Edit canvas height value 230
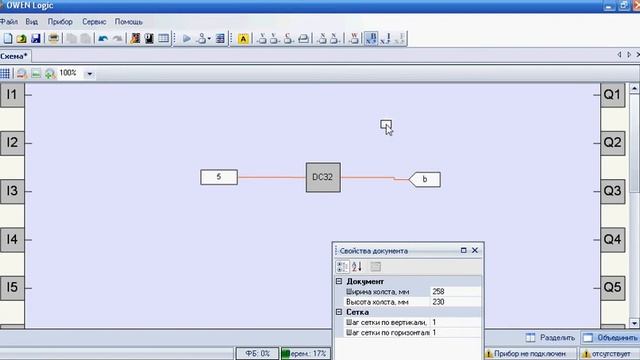 pos(456,302)
